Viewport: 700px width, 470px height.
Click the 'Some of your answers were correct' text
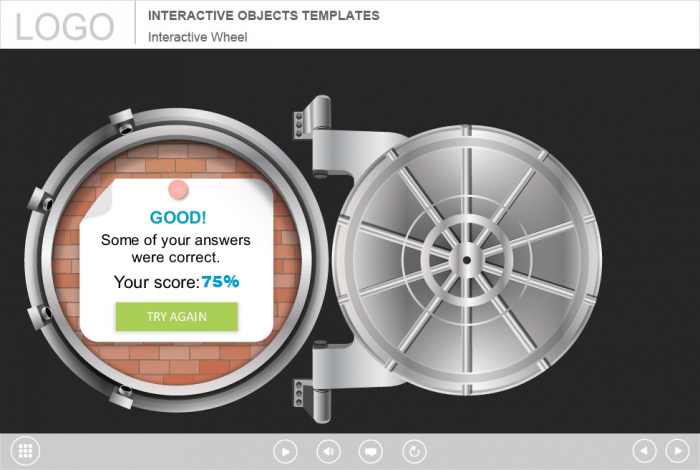pyautogui.click(x=176, y=249)
